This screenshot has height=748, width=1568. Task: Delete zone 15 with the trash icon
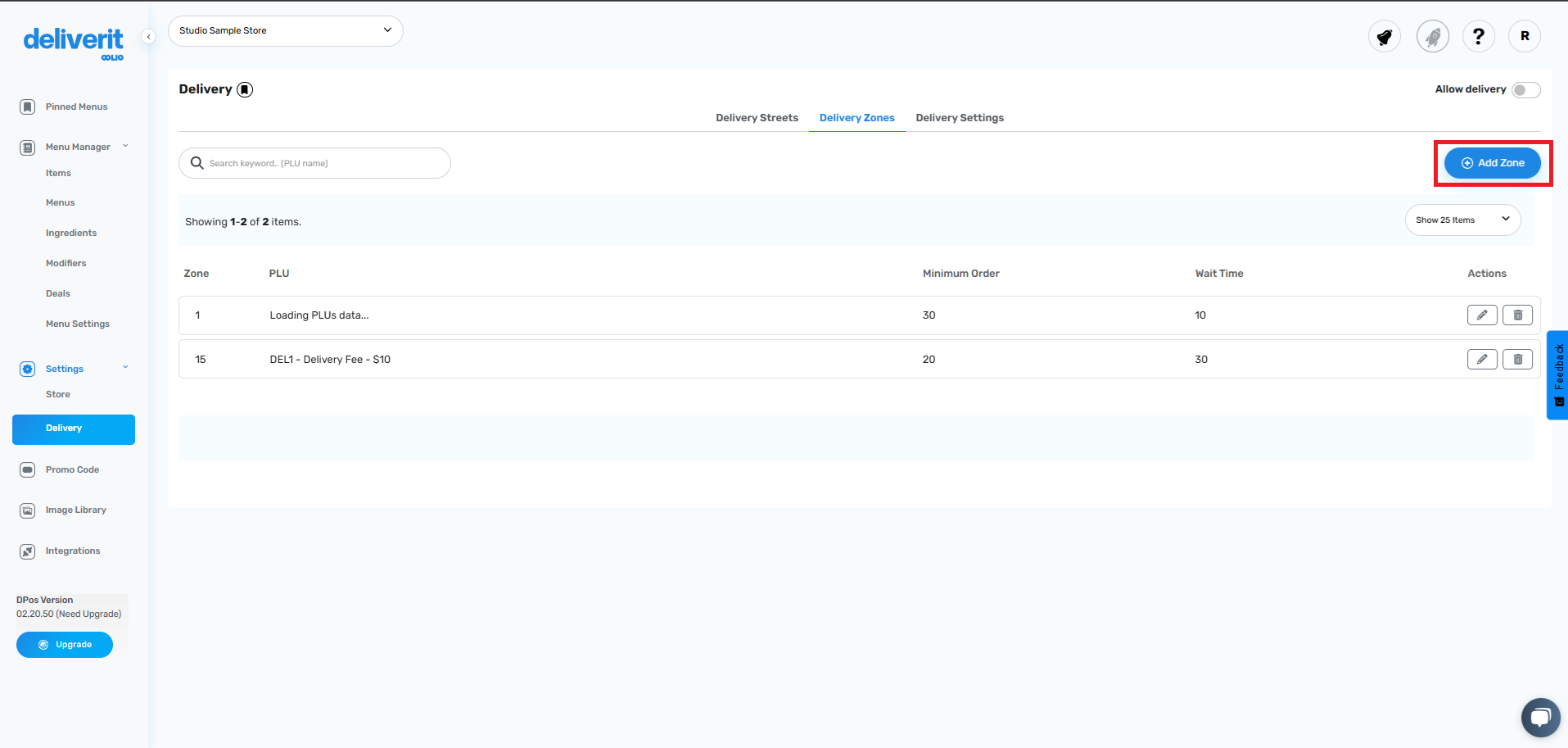1517,360
